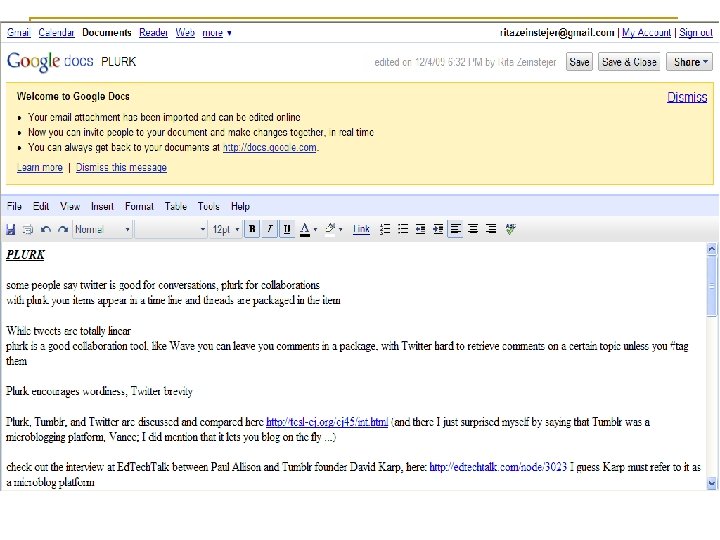
Task: Click the PLURK heading in document body
Action: pos(25,255)
